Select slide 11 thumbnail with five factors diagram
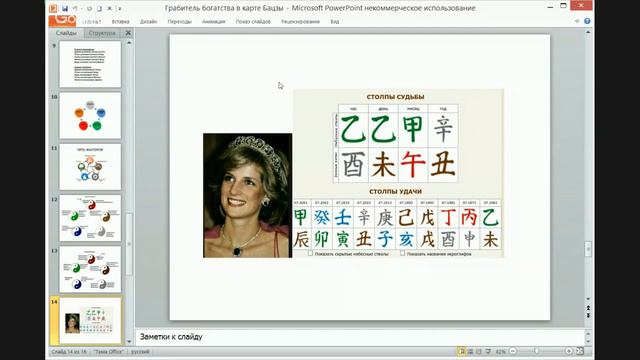The width and height of the screenshot is (640, 360). [90, 167]
